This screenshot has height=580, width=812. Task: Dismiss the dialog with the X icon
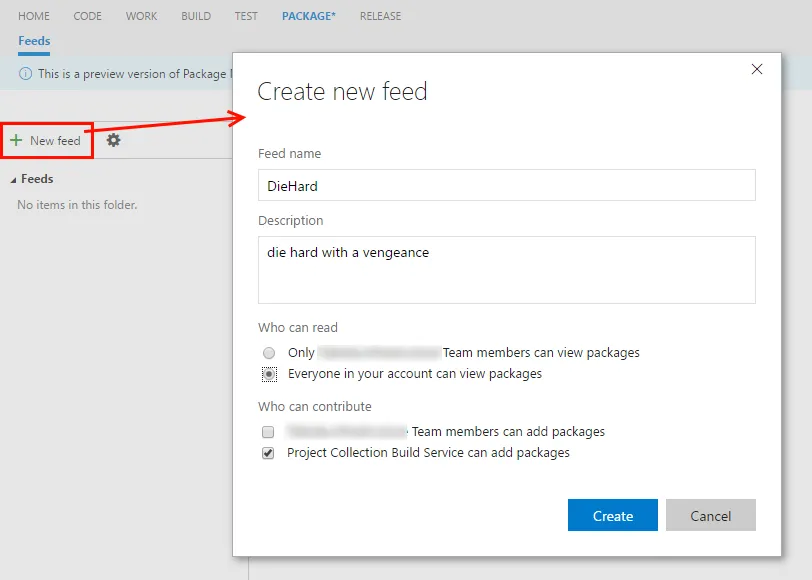pyautogui.click(x=757, y=69)
